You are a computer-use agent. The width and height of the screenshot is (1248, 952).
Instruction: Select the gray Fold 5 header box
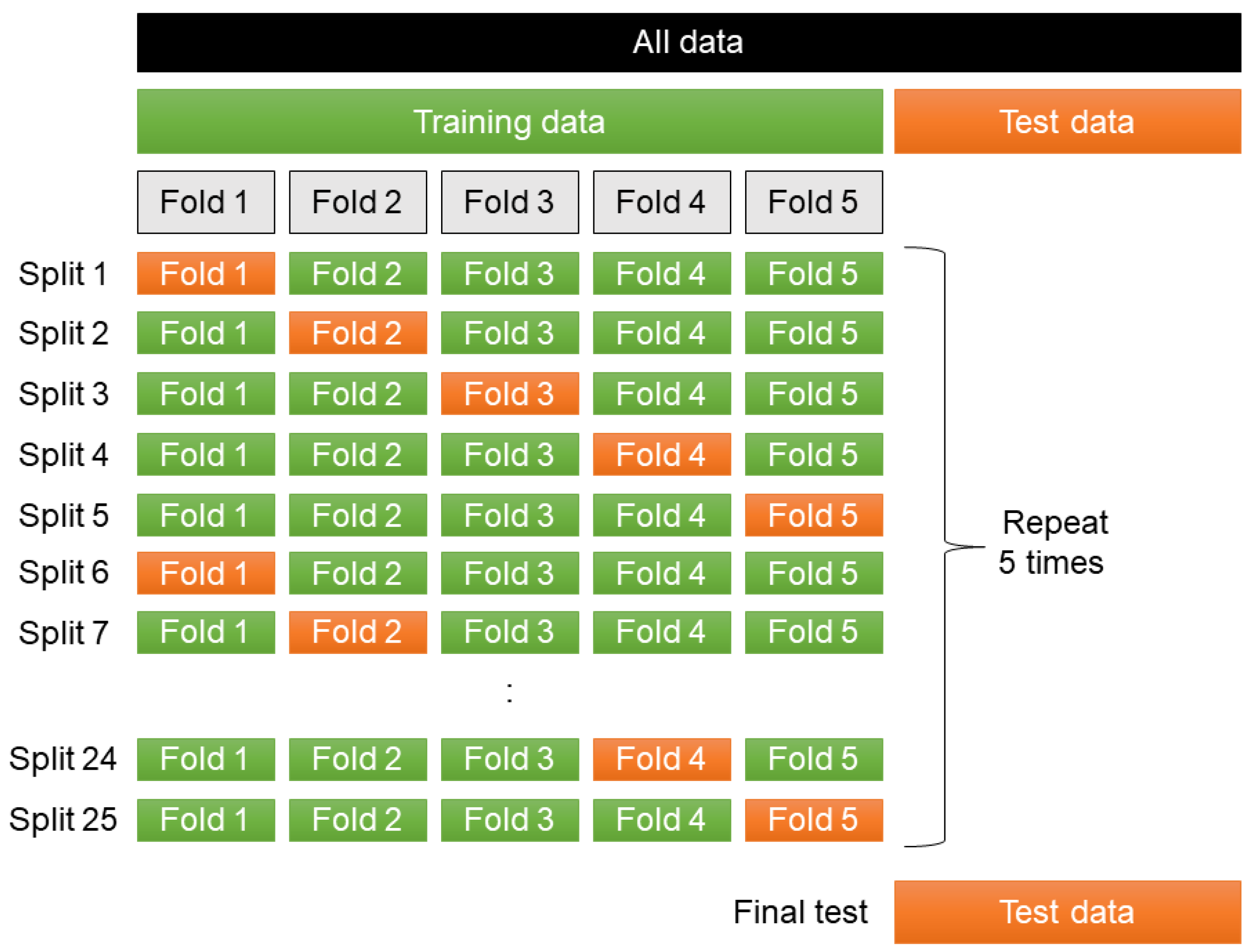pyautogui.click(x=813, y=202)
